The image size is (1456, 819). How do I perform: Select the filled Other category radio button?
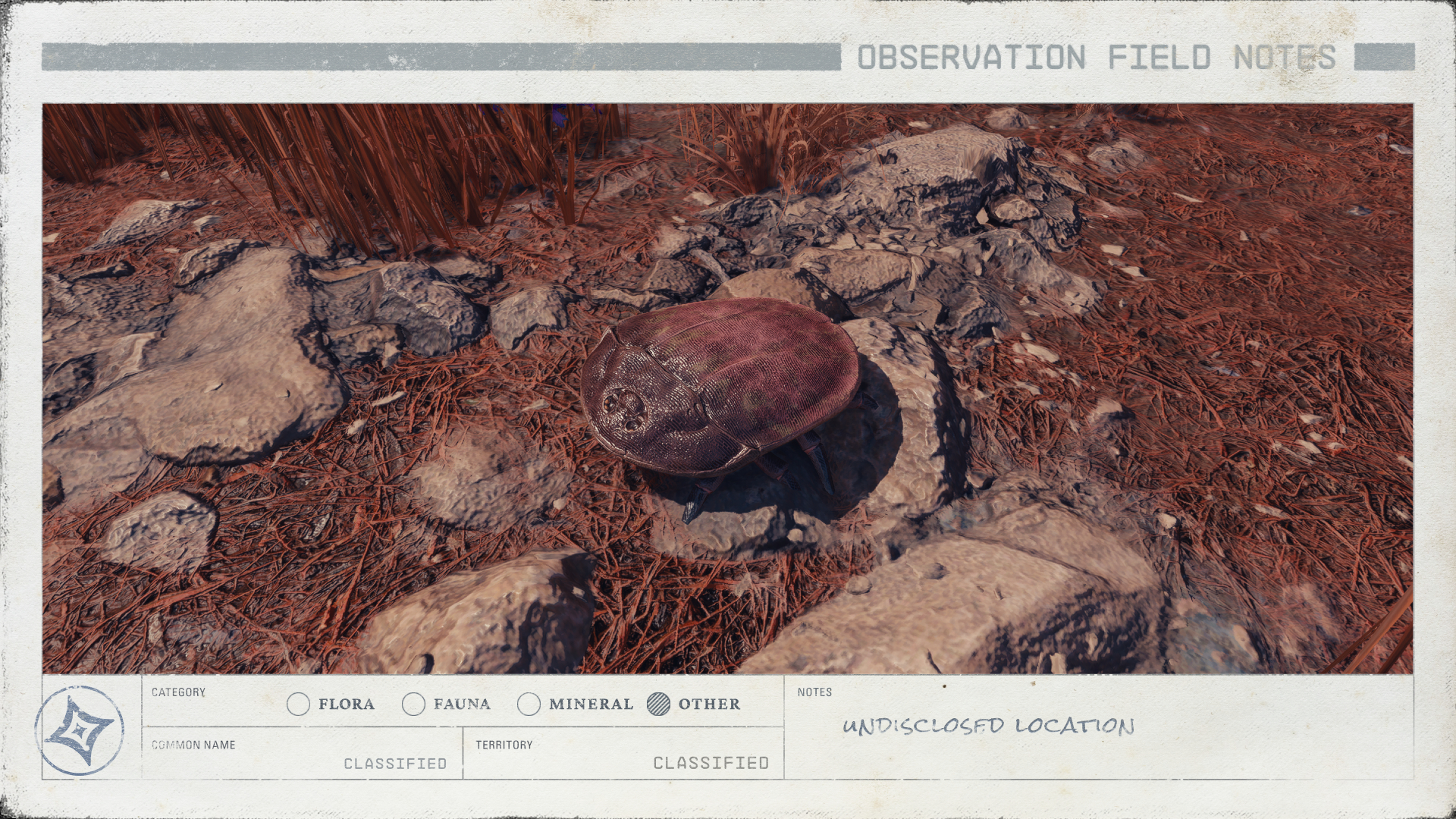click(658, 704)
